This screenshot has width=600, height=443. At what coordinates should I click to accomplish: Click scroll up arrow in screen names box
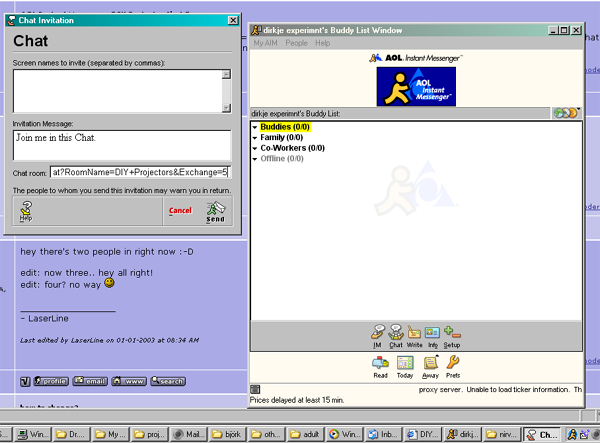(227, 74)
